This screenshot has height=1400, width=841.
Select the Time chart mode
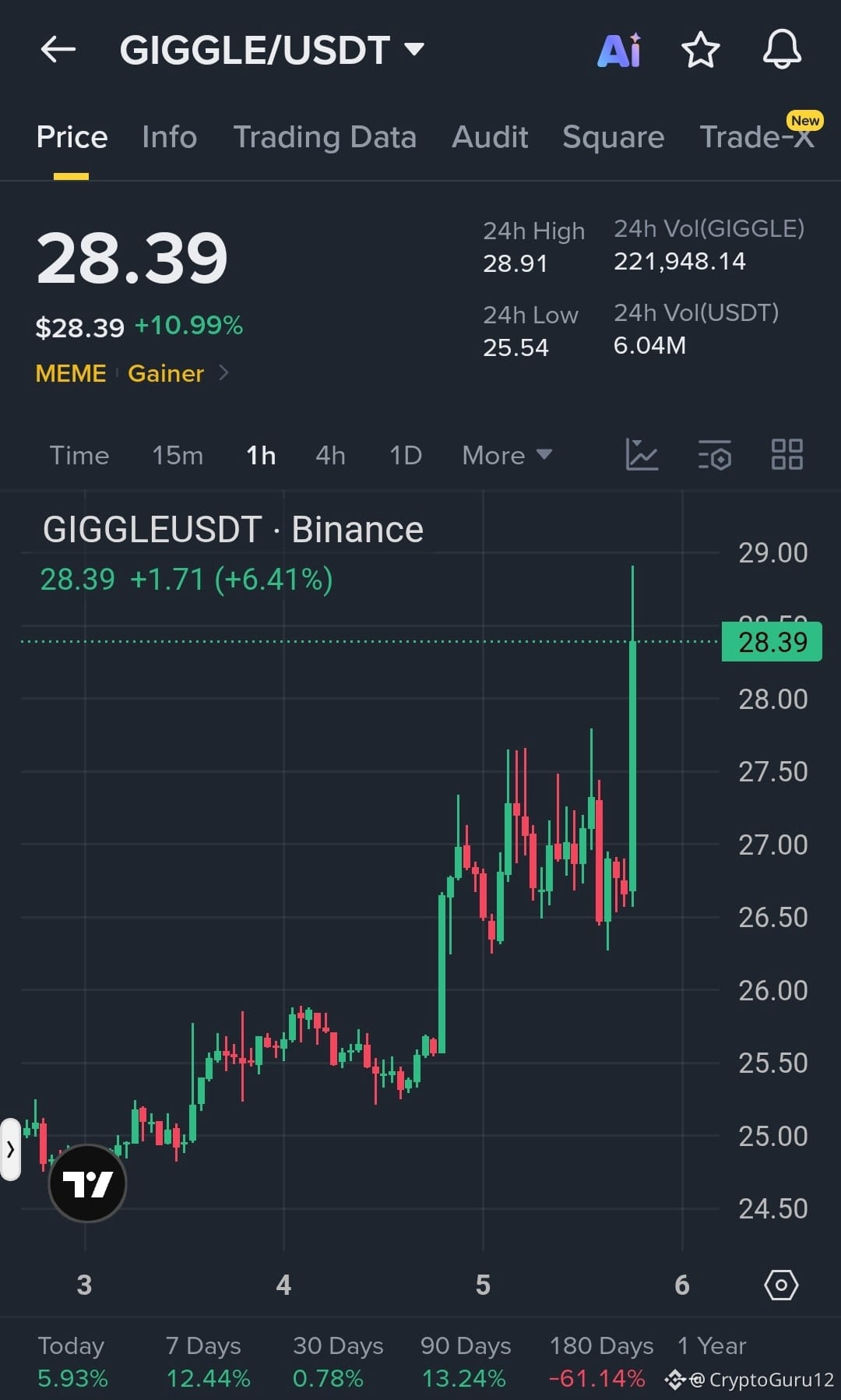(79, 455)
